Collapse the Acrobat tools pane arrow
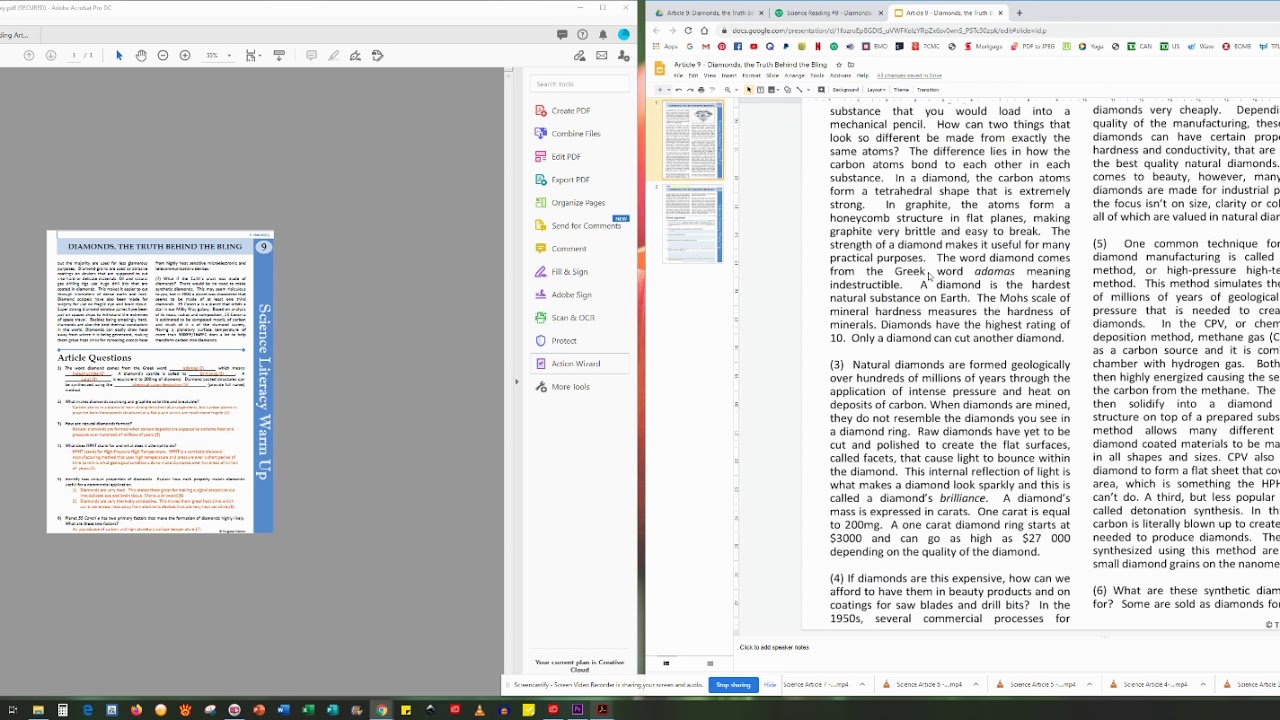Image resolution: width=1280 pixels, height=720 pixels. [517, 381]
